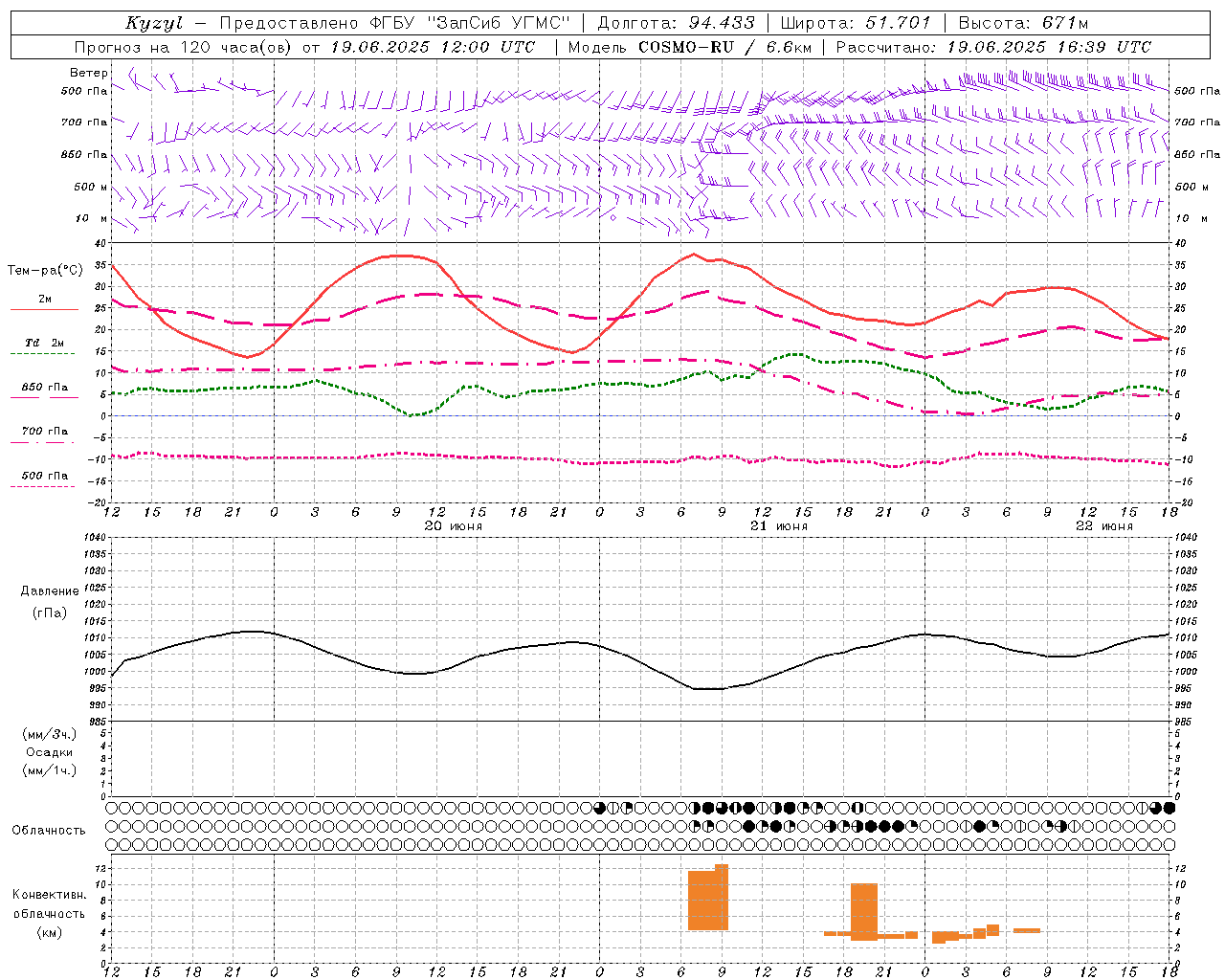Screen dimensions: 1225x980
Task: Click the model label "COSMO-RU / 6.6км"
Action: click(725, 47)
